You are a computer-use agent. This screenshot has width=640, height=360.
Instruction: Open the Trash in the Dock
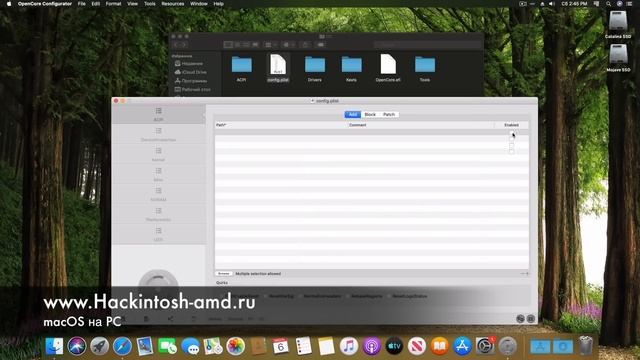click(586, 345)
